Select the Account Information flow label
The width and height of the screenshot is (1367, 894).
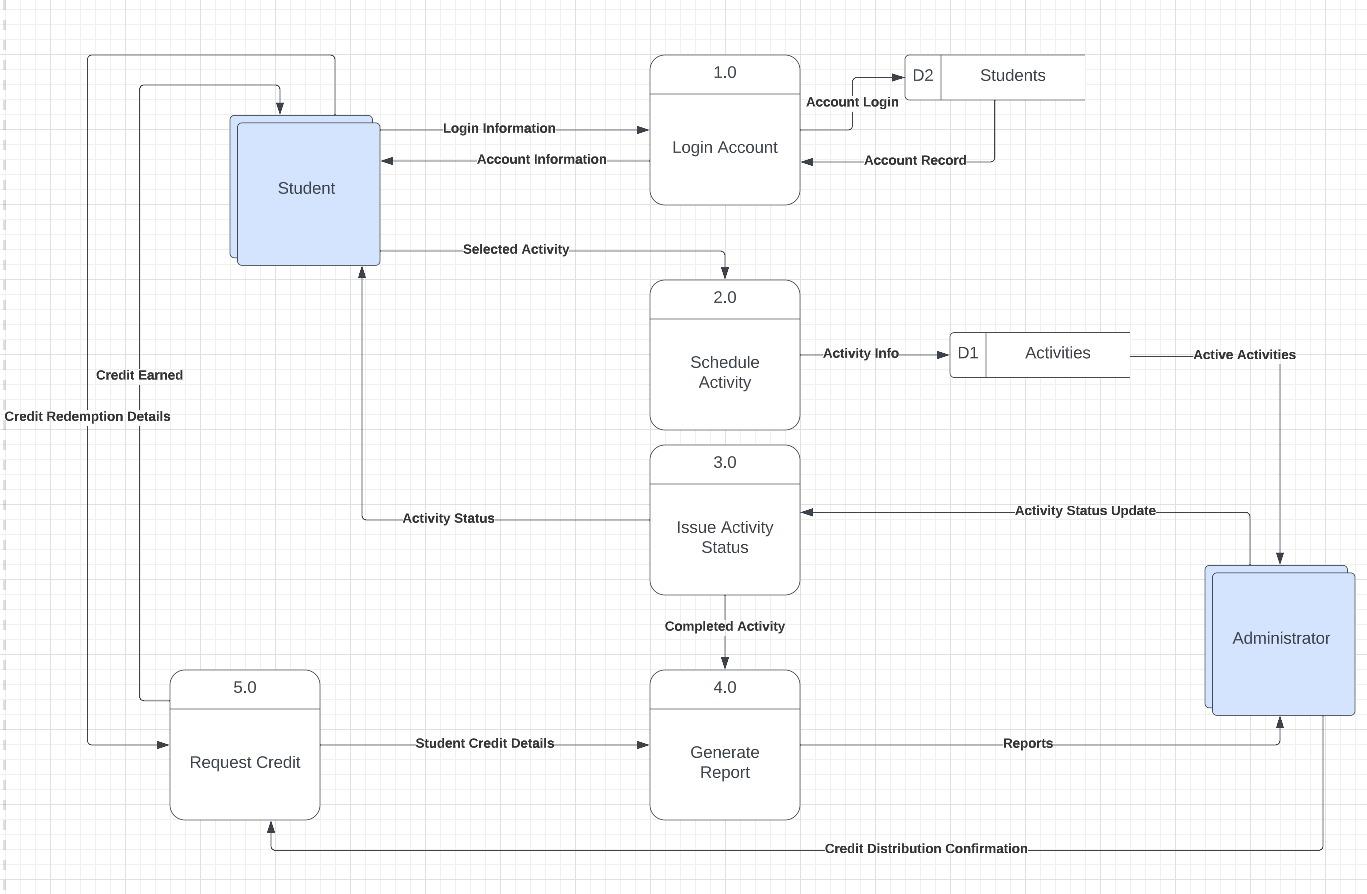pyautogui.click(x=542, y=159)
